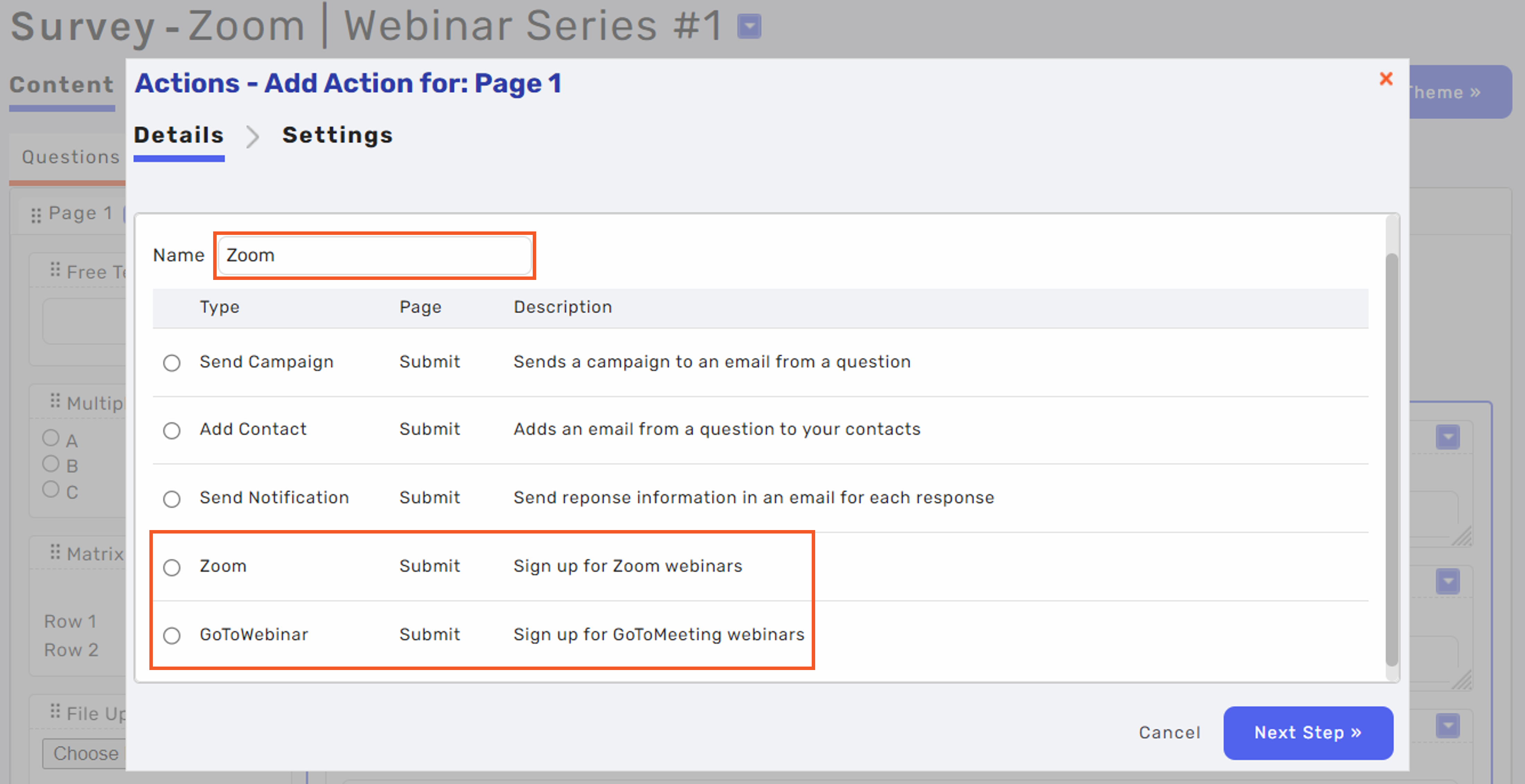Image resolution: width=1525 pixels, height=784 pixels.
Task: Go to the Settings step tab
Action: click(338, 135)
